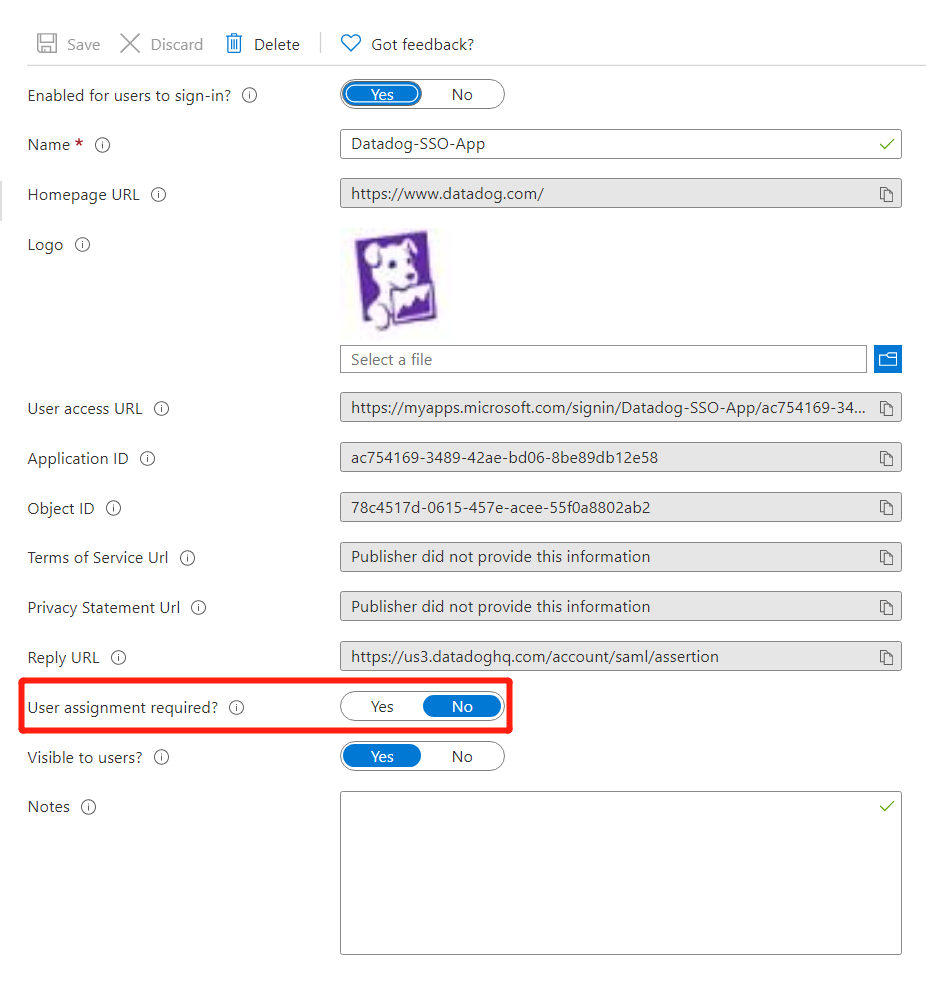Copy the Application ID

[886, 459]
